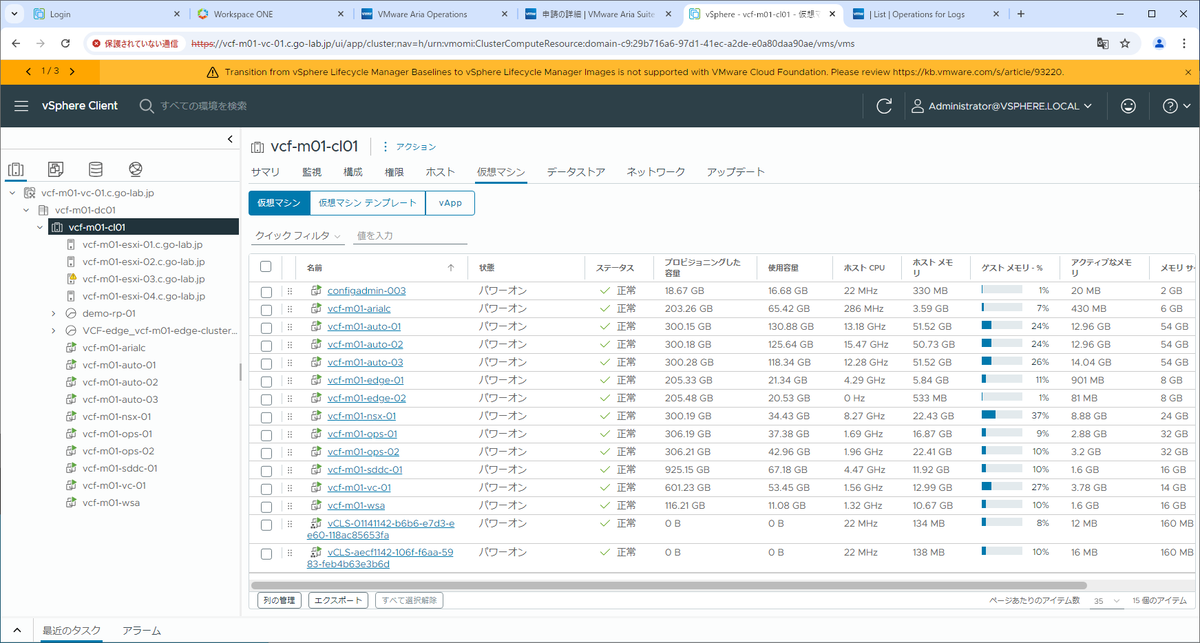Switch to vApp sub-tab

pos(449,203)
